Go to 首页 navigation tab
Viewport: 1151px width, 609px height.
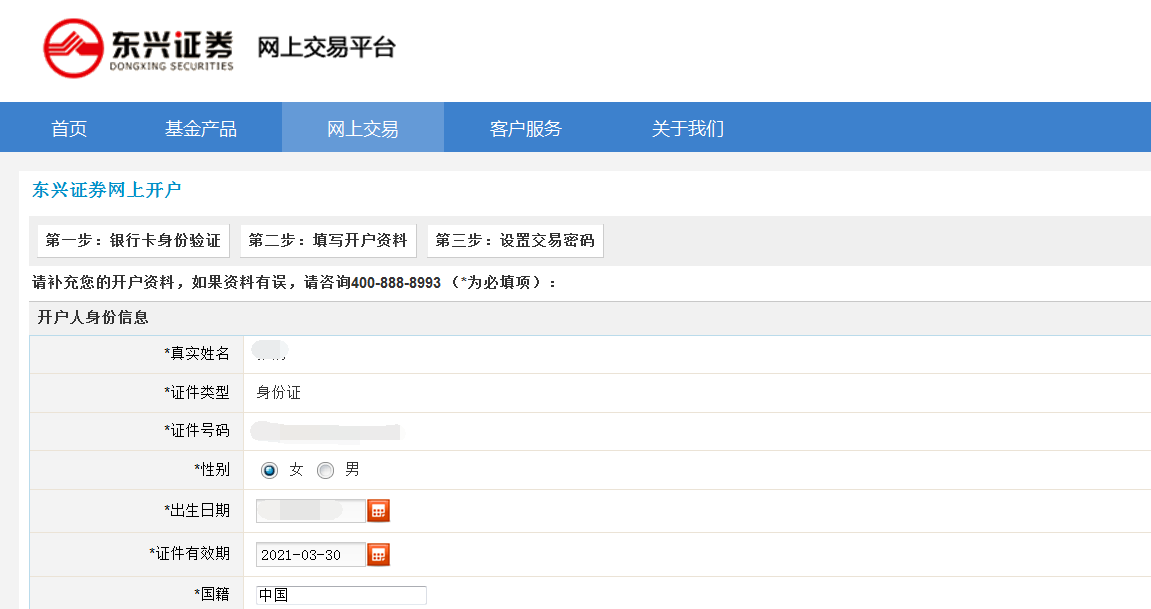click(x=69, y=128)
